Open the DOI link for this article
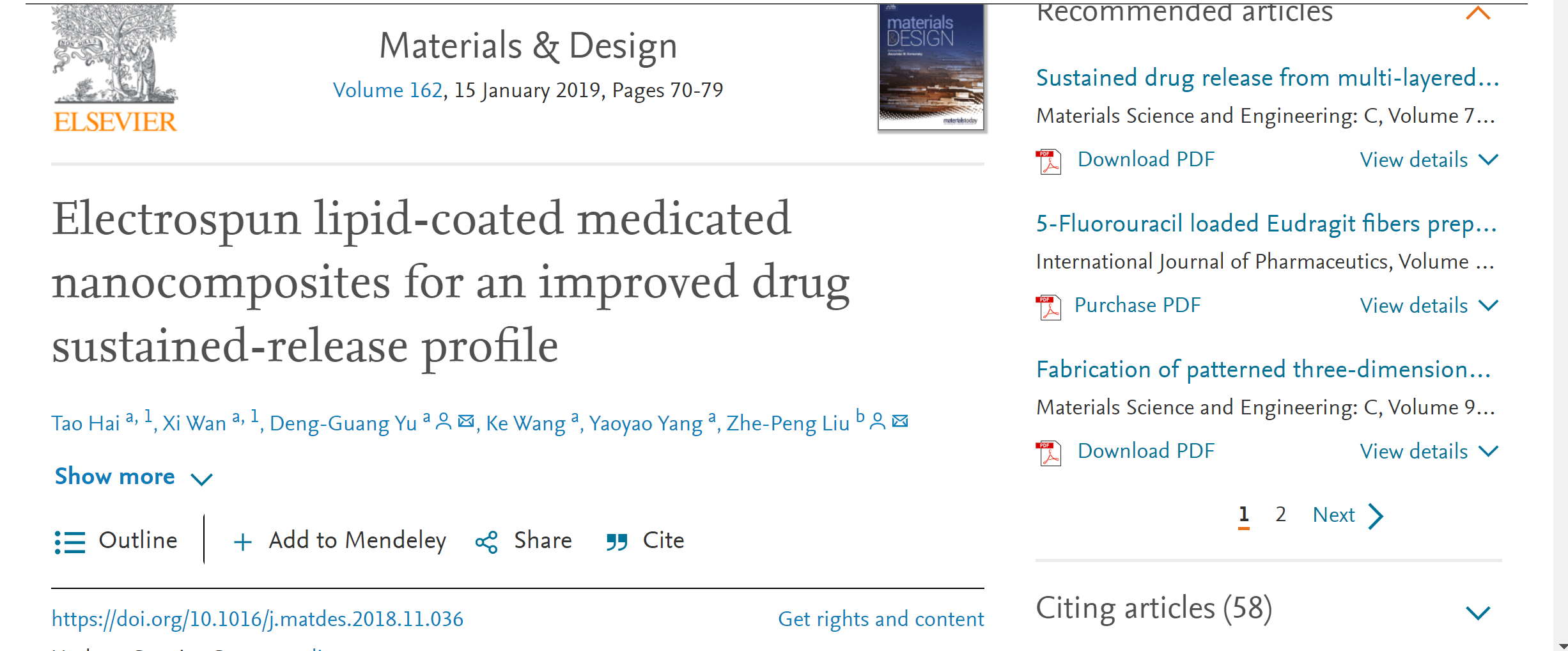1568x651 pixels. pyautogui.click(x=257, y=619)
